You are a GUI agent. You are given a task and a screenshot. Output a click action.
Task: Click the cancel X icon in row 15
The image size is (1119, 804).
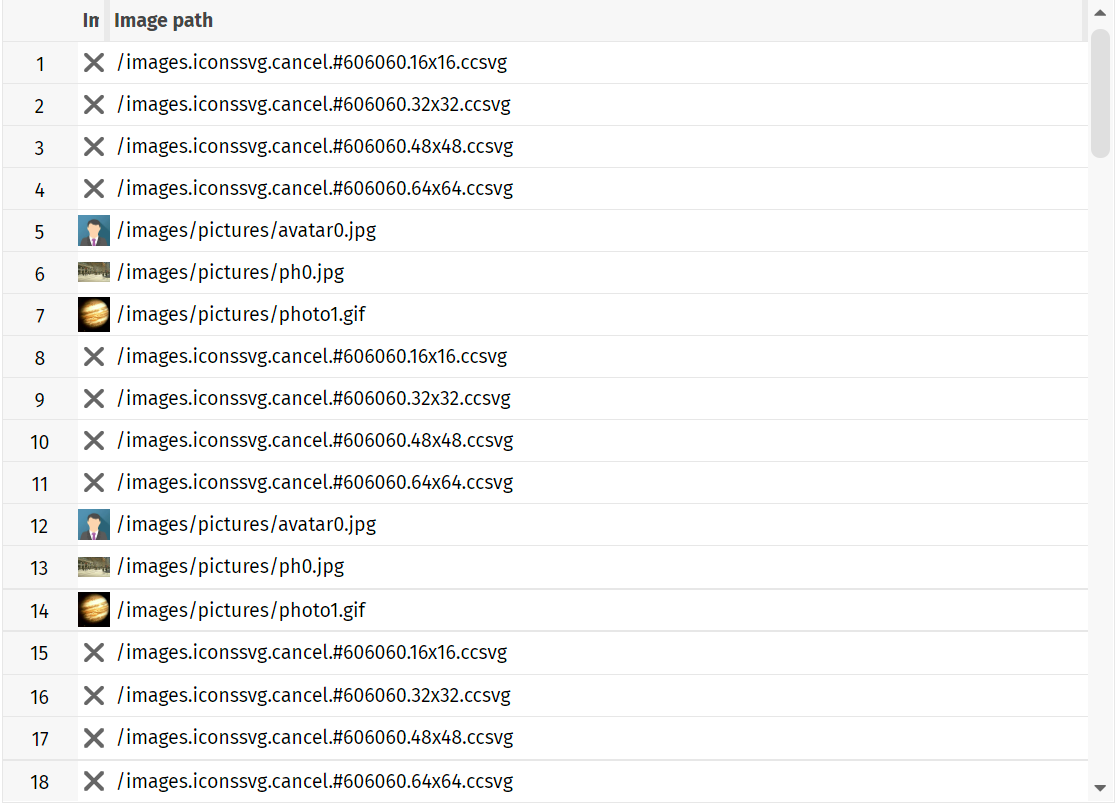(94, 653)
